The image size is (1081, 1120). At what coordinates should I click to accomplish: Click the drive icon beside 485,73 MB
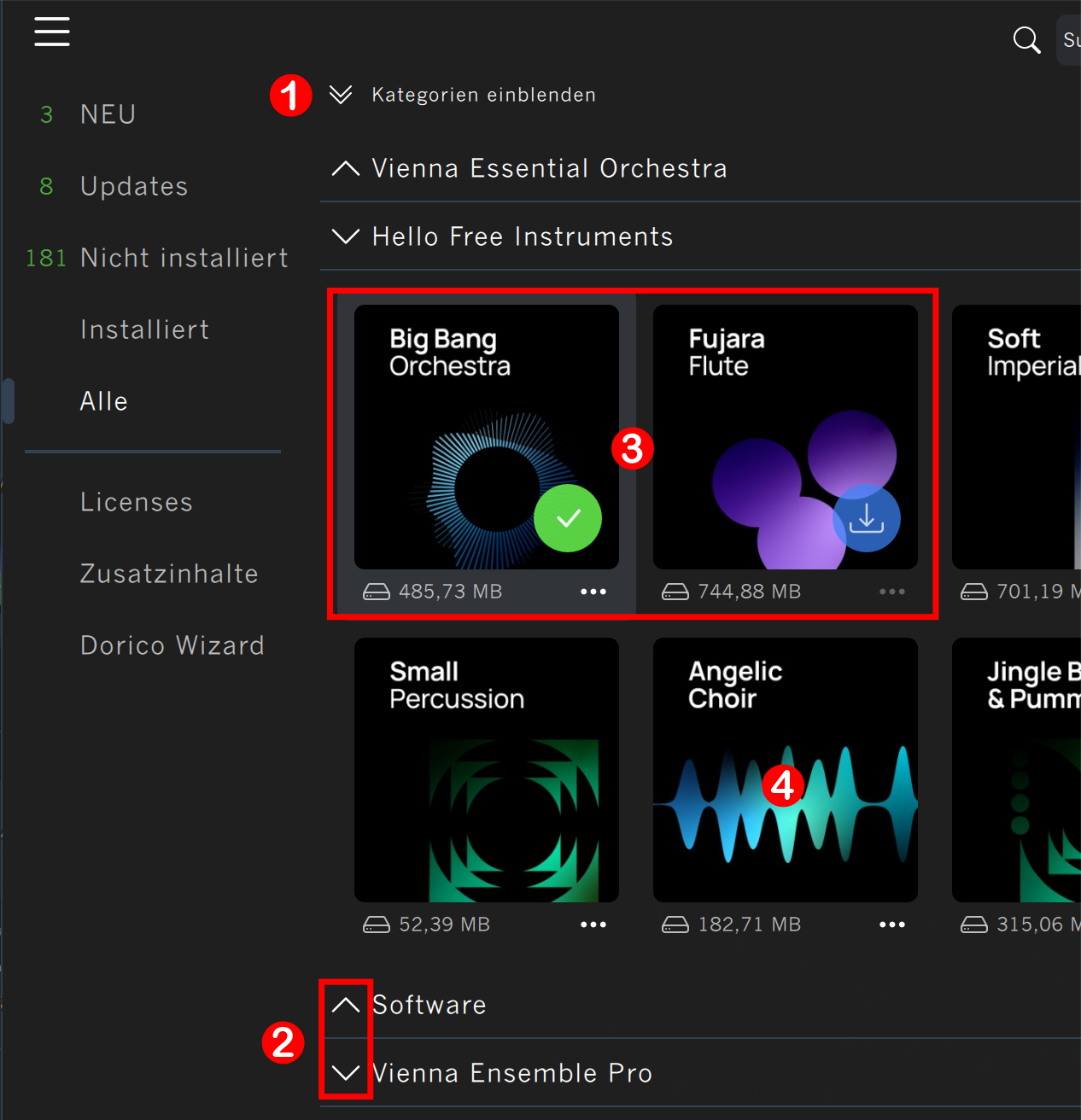tap(377, 592)
